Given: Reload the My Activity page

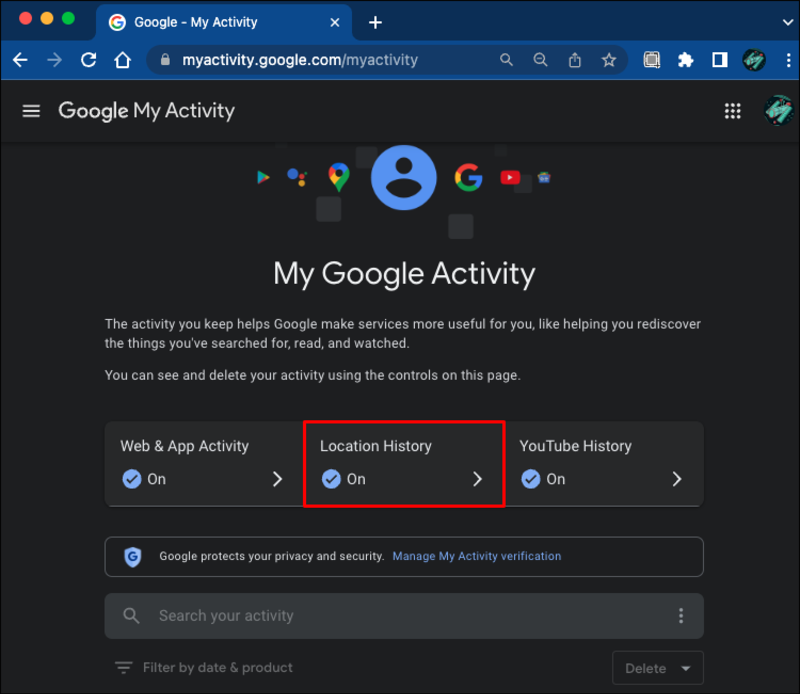Looking at the screenshot, I should click(x=89, y=60).
